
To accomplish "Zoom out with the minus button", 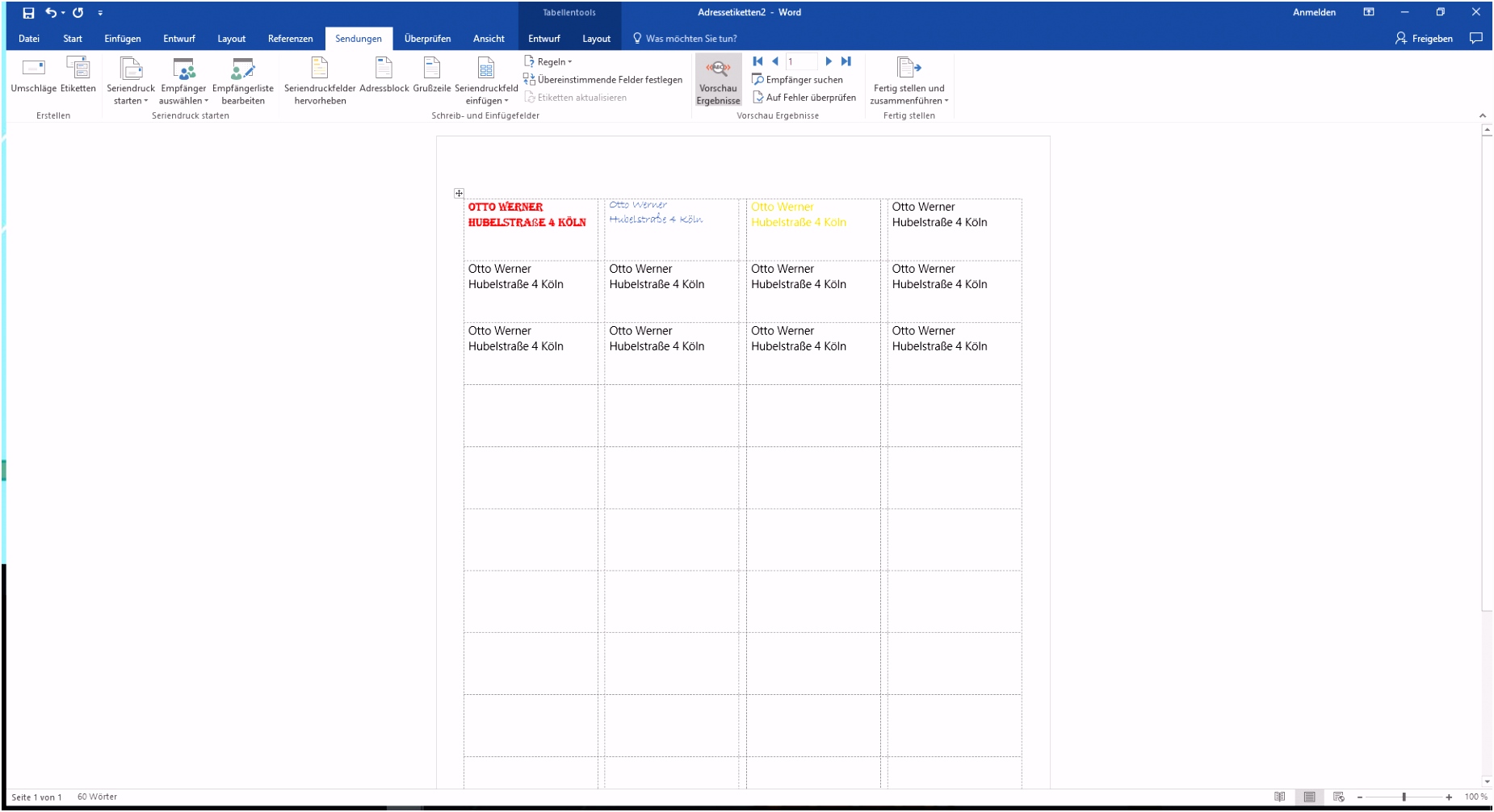I will [1360, 797].
